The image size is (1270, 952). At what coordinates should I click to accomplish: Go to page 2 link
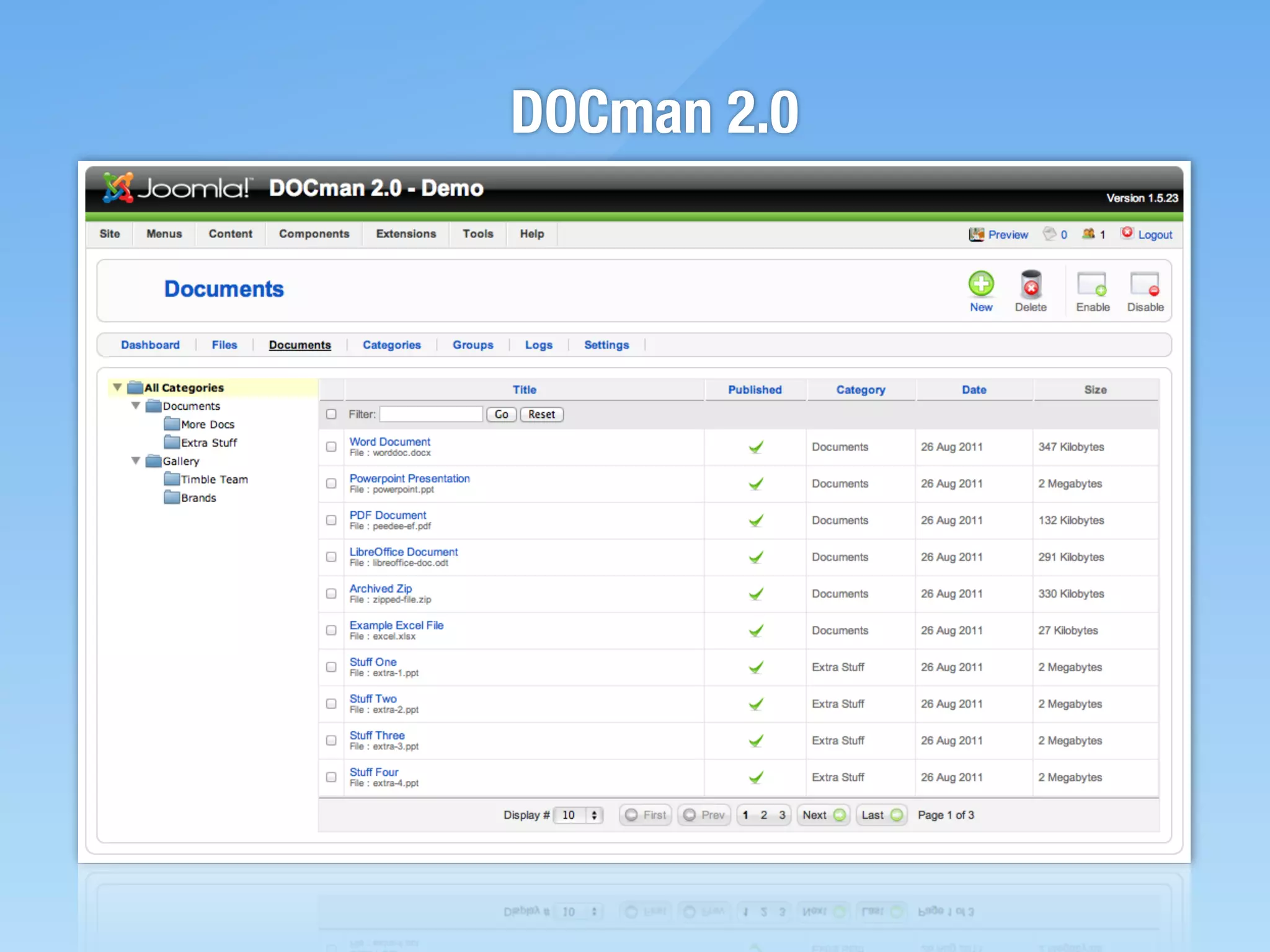pyautogui.click(x=764, y=815)
